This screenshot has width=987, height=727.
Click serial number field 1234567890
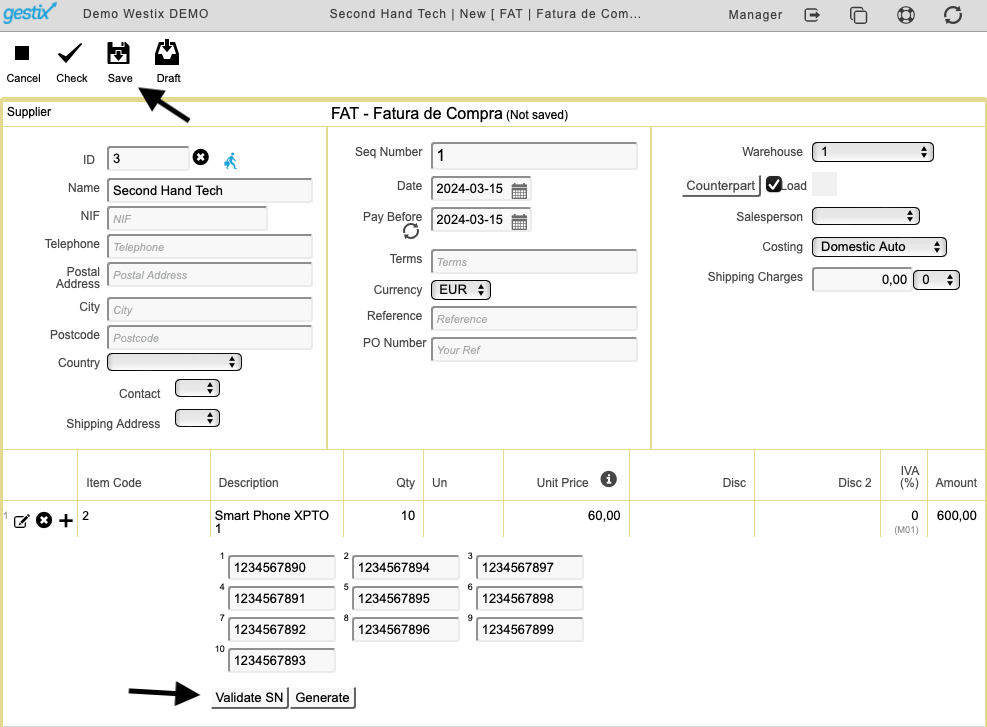[x=281, y=567]
